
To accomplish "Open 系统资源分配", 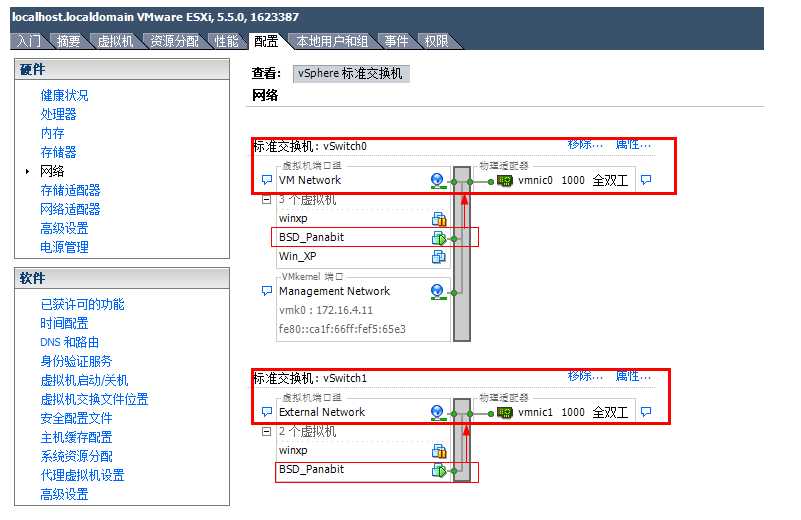I will point(76,456).
